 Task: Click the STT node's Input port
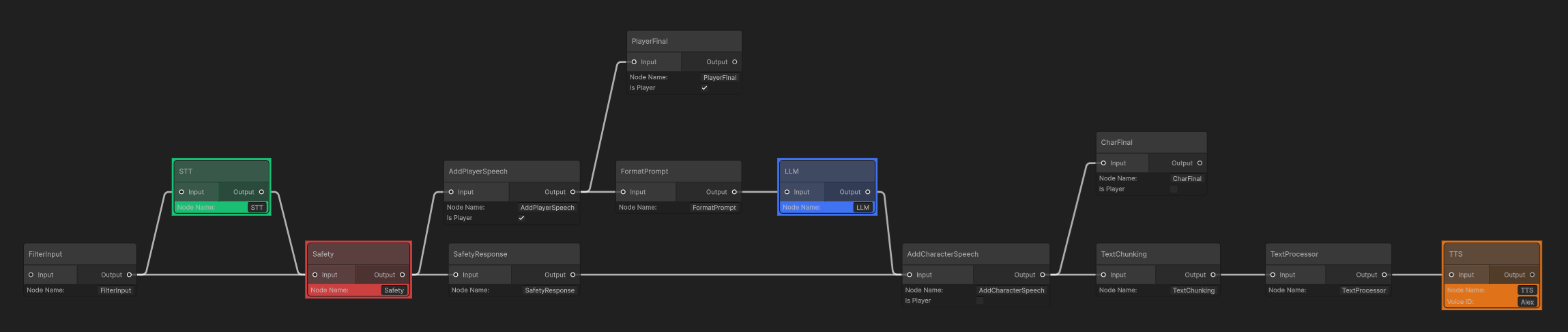tap(182, 192)
